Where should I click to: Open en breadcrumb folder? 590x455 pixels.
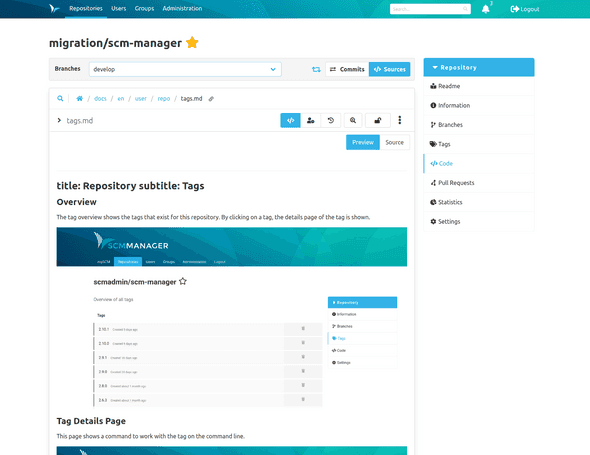pos(121,99)
